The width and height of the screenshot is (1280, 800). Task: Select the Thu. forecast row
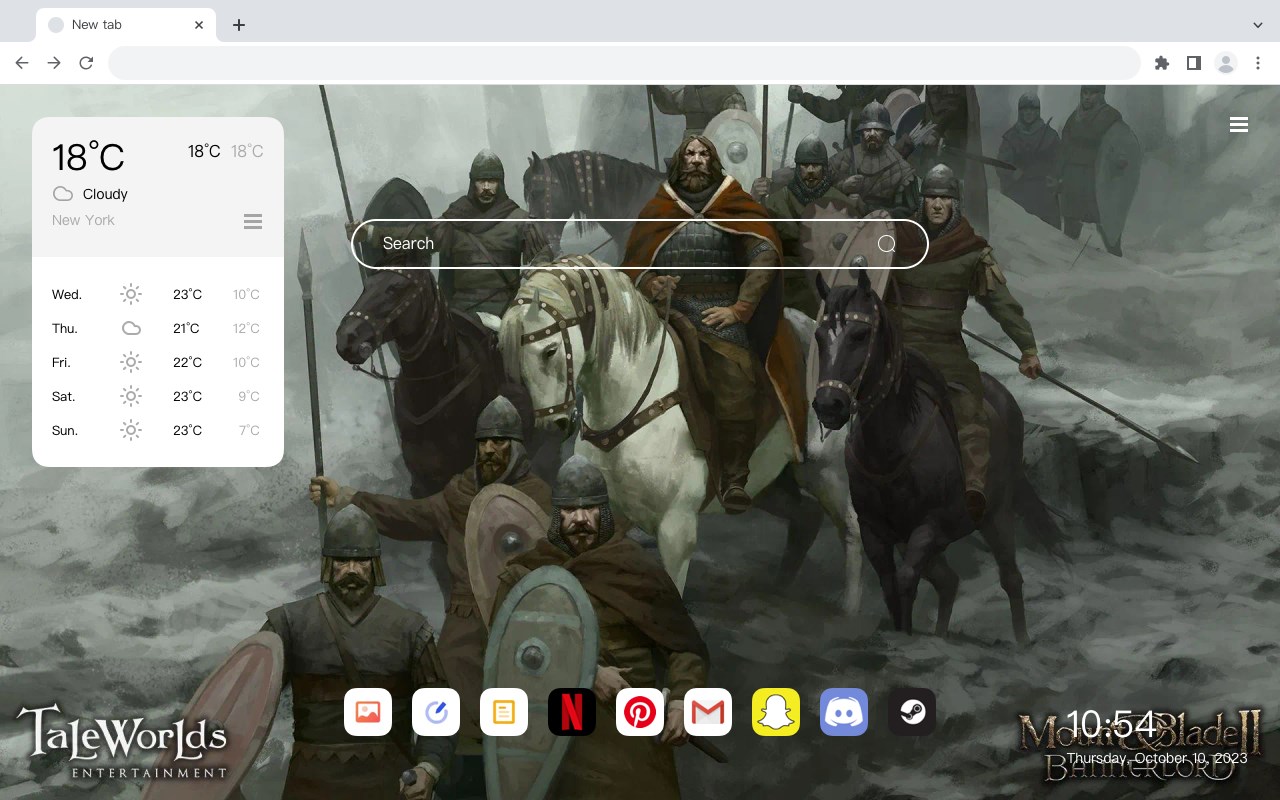(x=157, y=328)
